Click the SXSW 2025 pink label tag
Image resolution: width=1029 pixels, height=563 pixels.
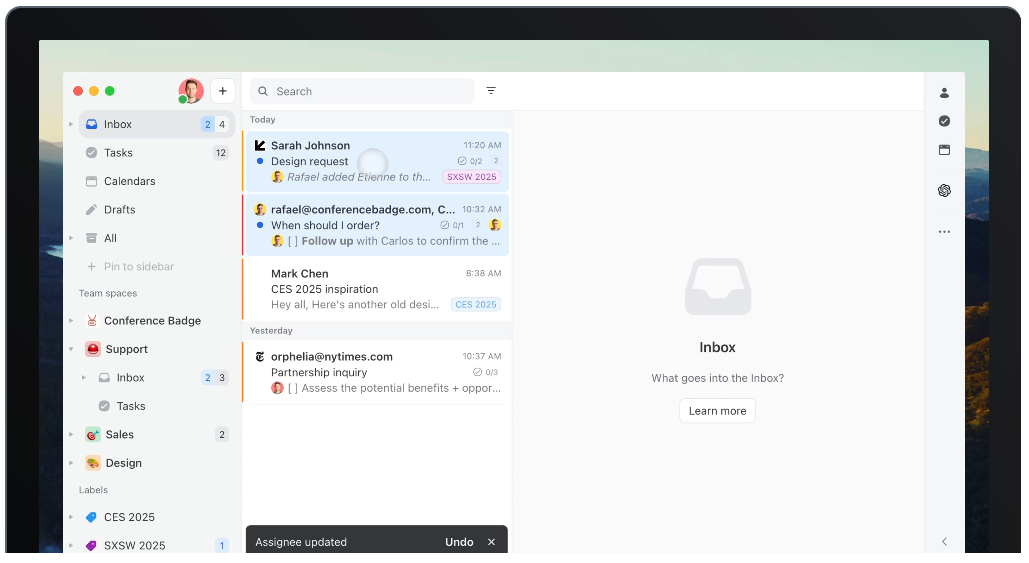(x=471, y=177)
